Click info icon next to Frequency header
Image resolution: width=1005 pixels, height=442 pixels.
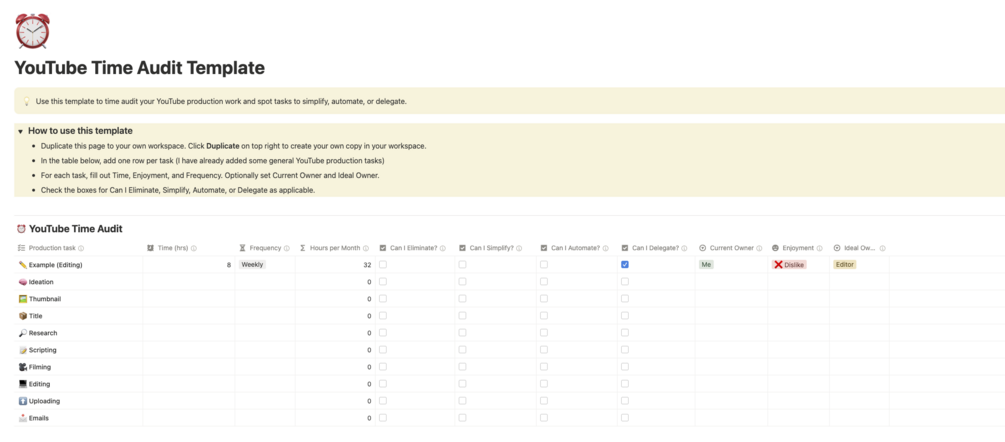(x=287, y=248)
